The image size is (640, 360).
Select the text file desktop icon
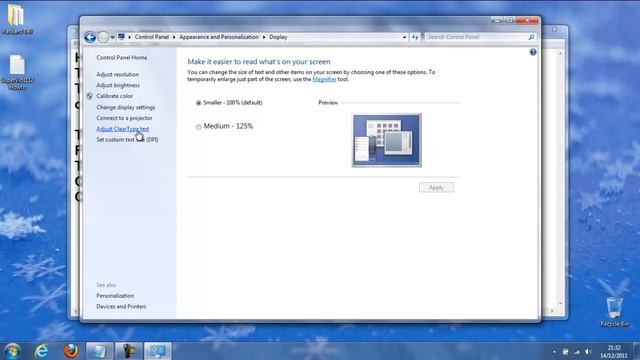(x=17, y=72)
